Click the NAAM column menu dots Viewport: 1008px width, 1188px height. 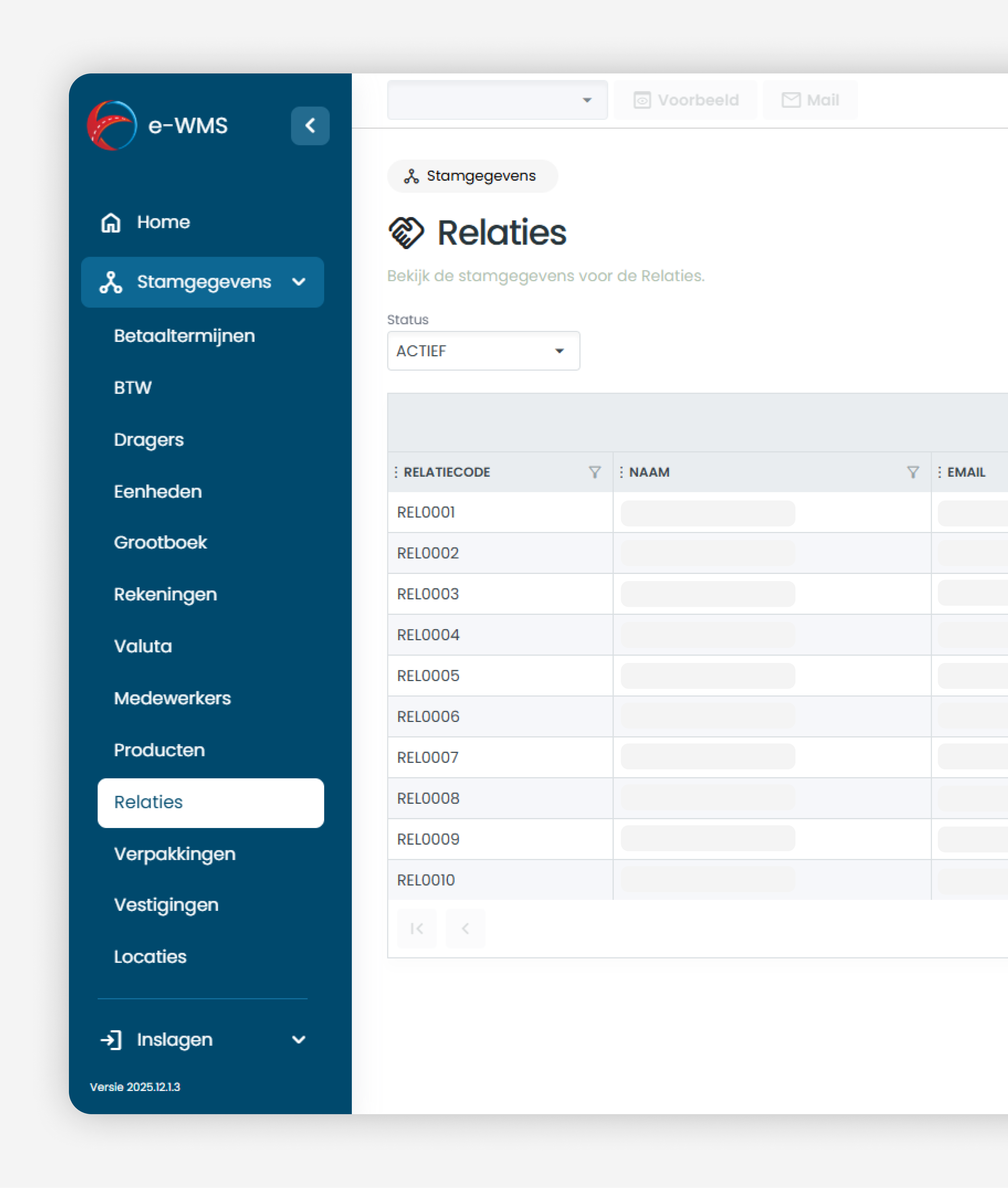tap(621, 472)
